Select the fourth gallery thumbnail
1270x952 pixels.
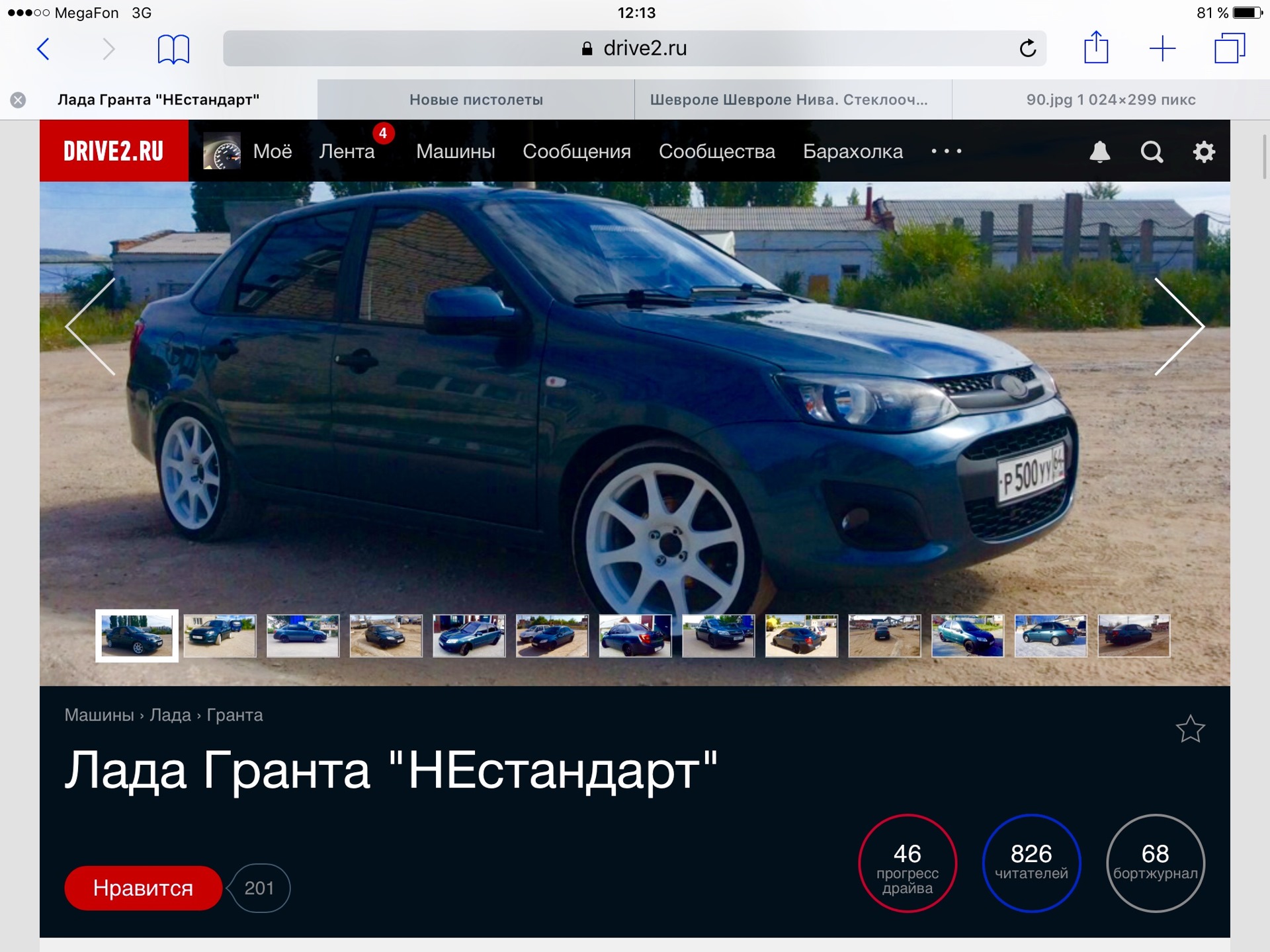pyautogui.click(x=386, y=635)
